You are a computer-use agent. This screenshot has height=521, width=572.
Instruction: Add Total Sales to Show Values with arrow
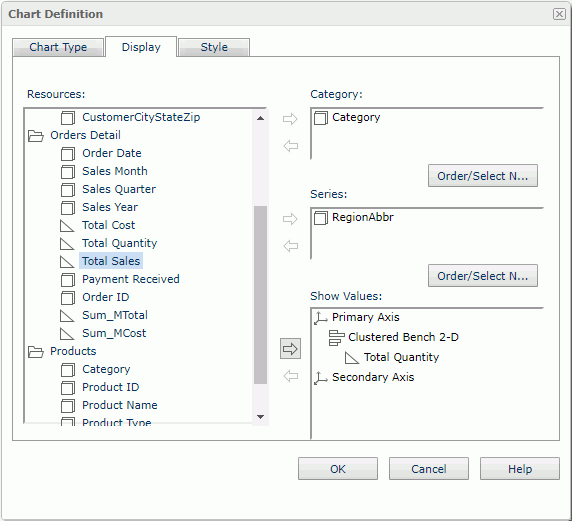tap(290, 349)
